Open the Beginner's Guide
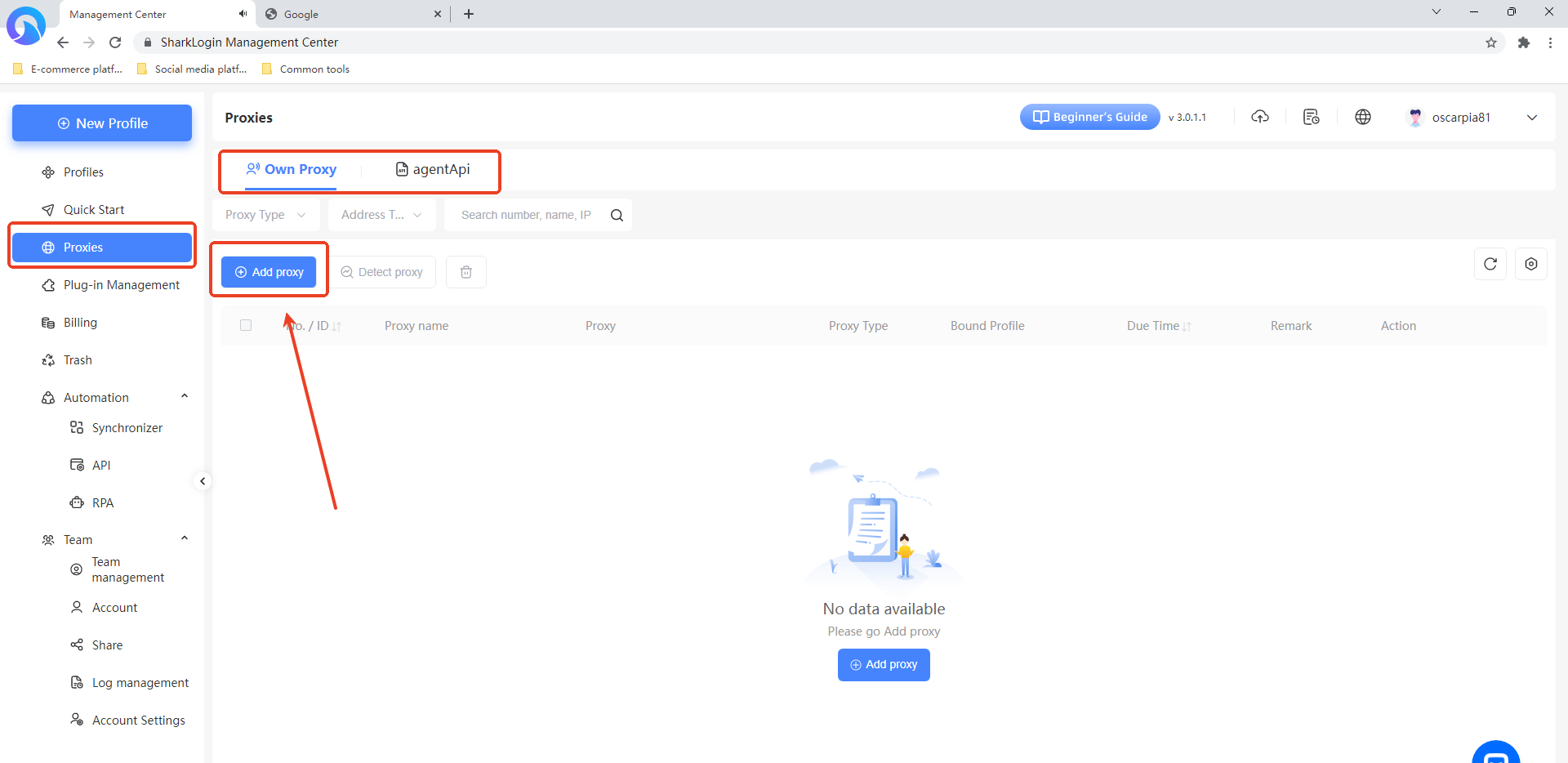Screen dimensions: 1568x763 click(x=1089, y=117)
